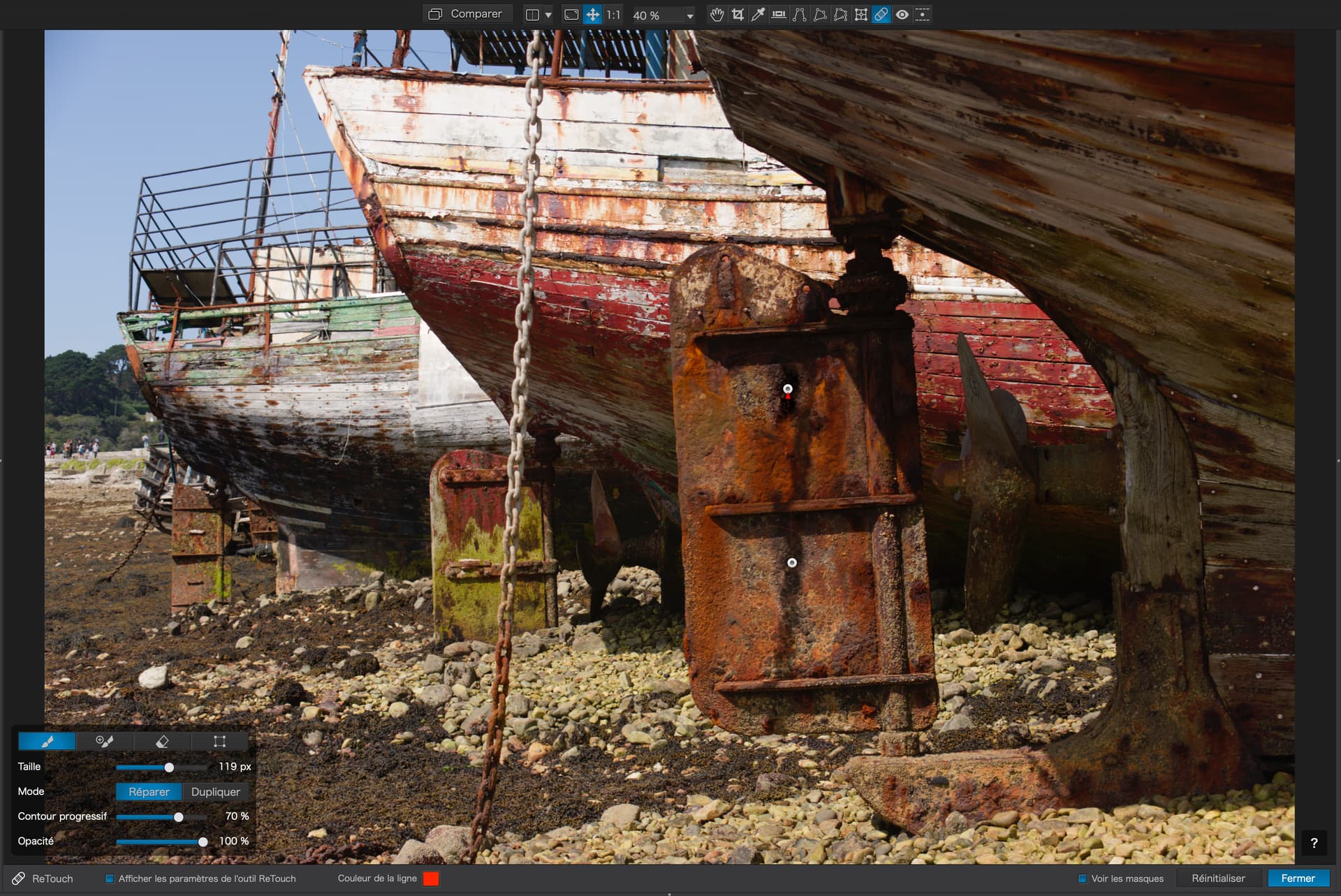The height and width of the screenshot is (896, 1341).
Task: Expand the split view options arrow
Action: tap(548, 15)
